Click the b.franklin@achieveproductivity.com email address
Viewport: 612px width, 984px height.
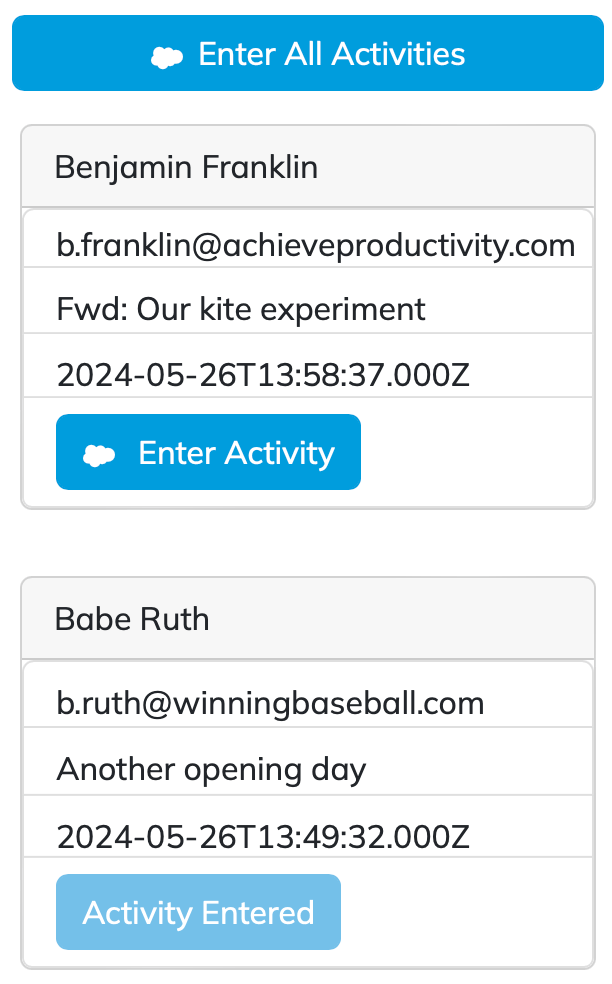point(316,245)
